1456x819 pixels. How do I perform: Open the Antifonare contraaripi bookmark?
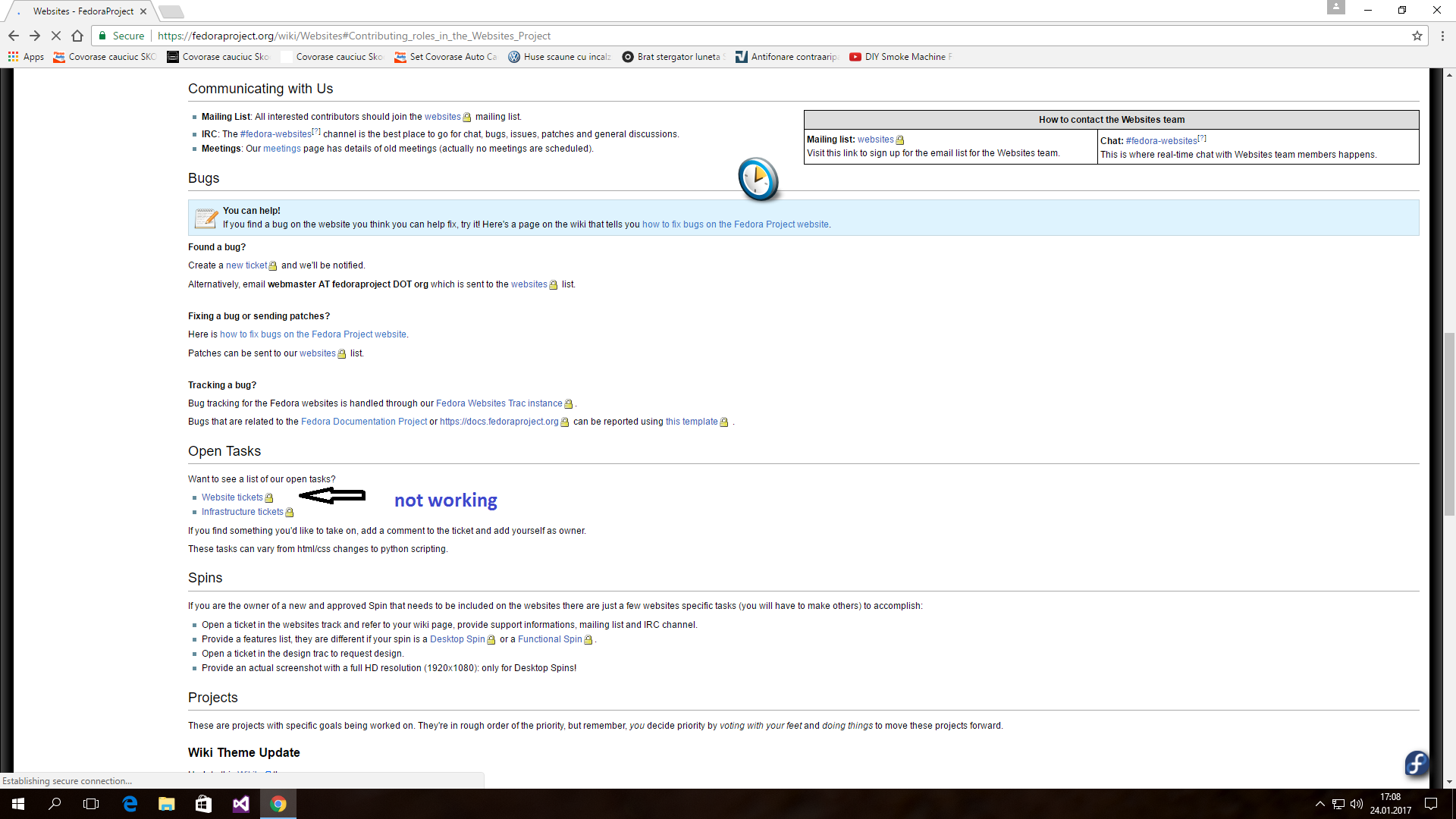coord(787,57)
